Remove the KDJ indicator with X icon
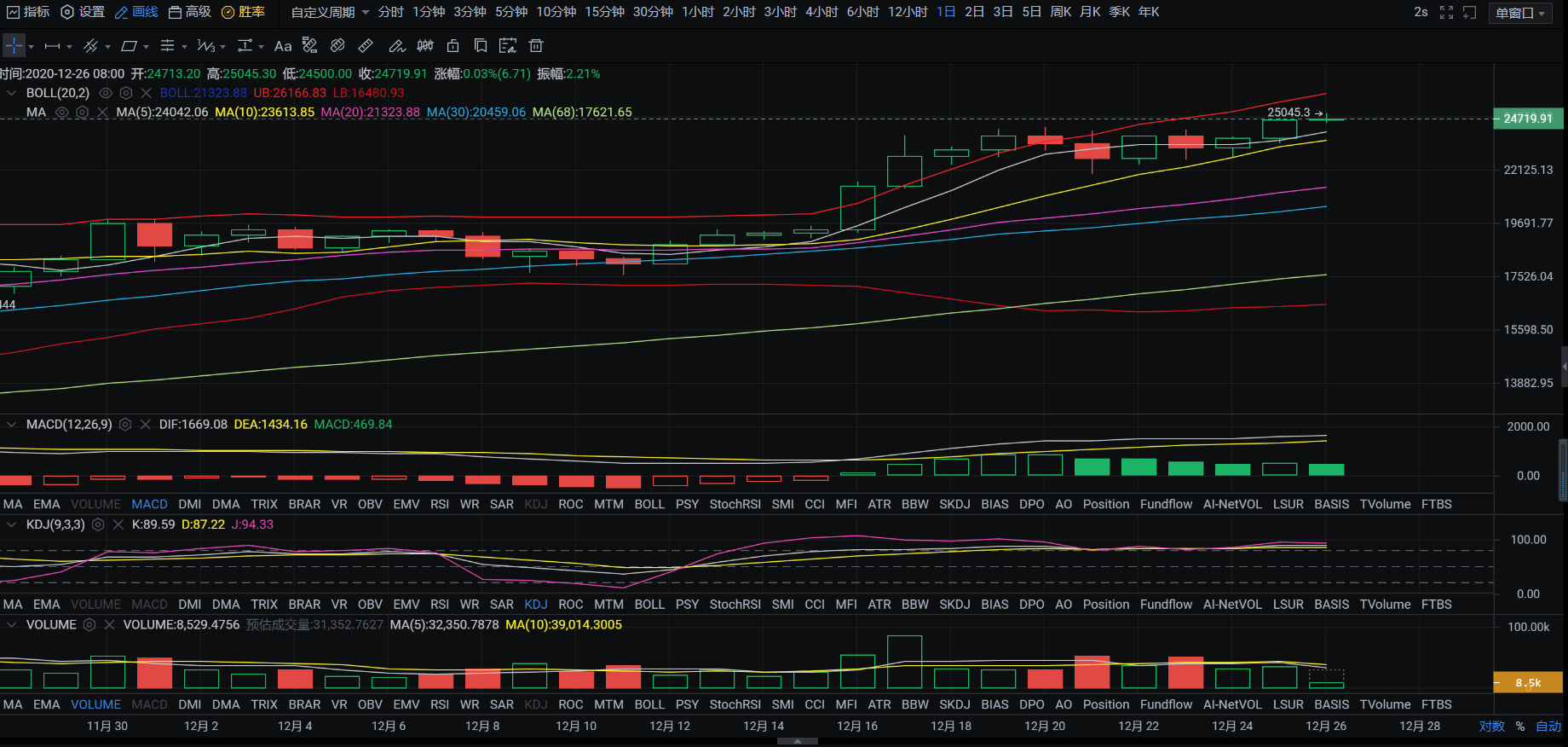The height and width of the screenshot is (747, 1568). point(118,524)
